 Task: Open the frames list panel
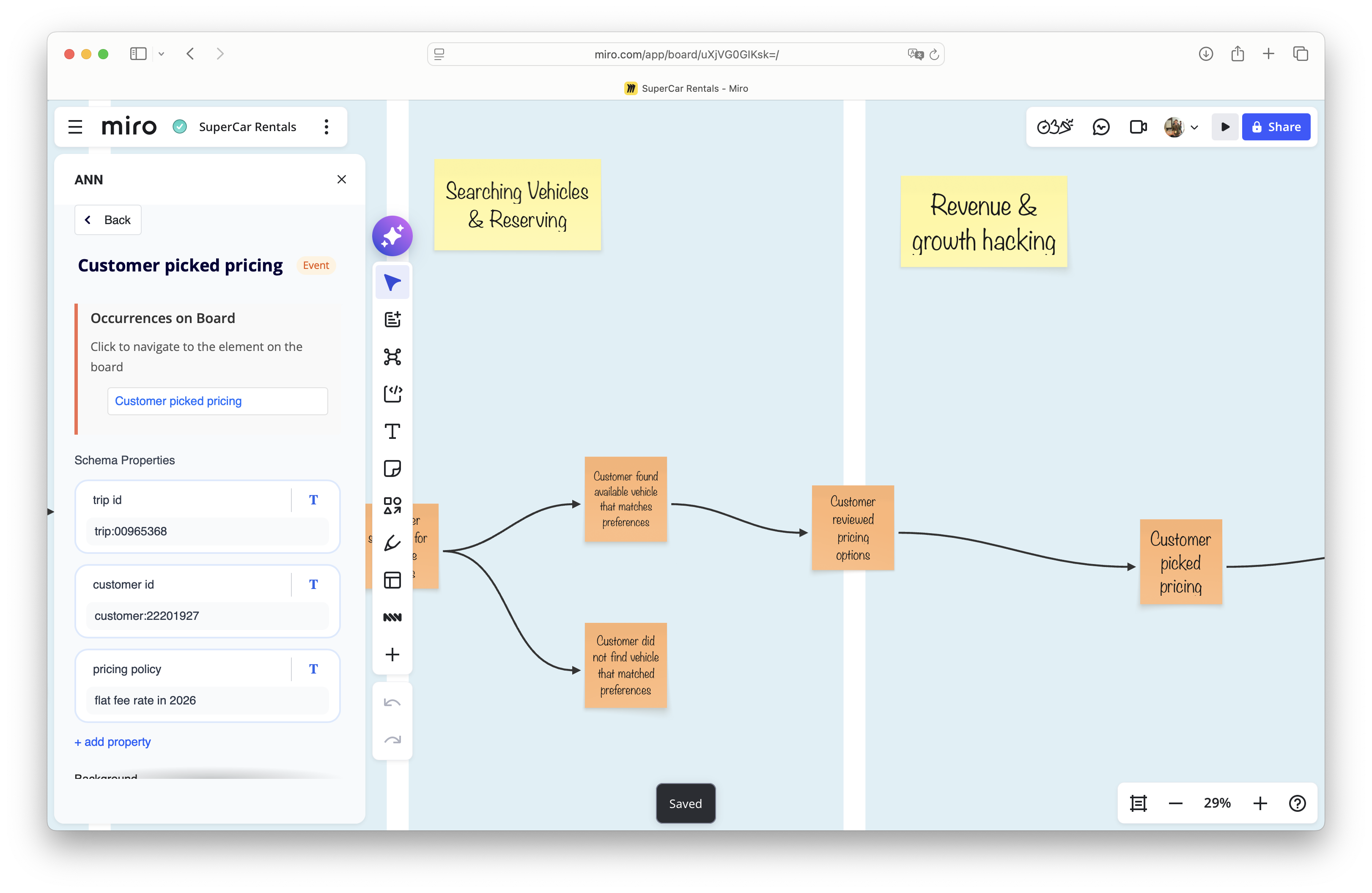(x=1138, y=803)
